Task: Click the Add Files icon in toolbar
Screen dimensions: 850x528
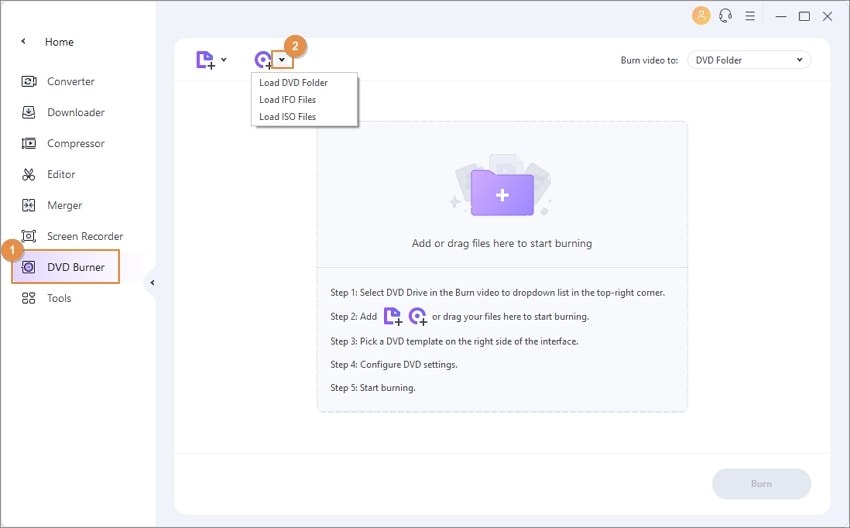Action: 205,60
